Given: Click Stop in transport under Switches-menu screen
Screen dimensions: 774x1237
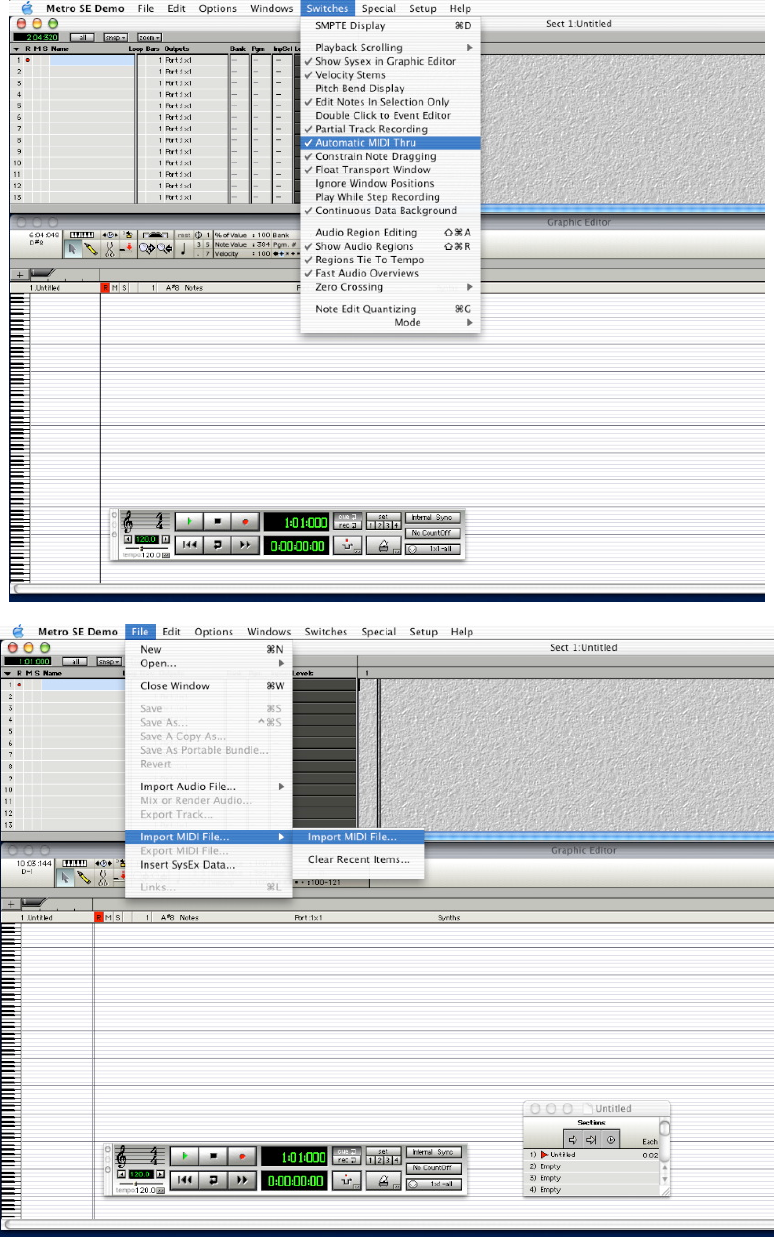Looking at the screenshot, I should 218,521.
